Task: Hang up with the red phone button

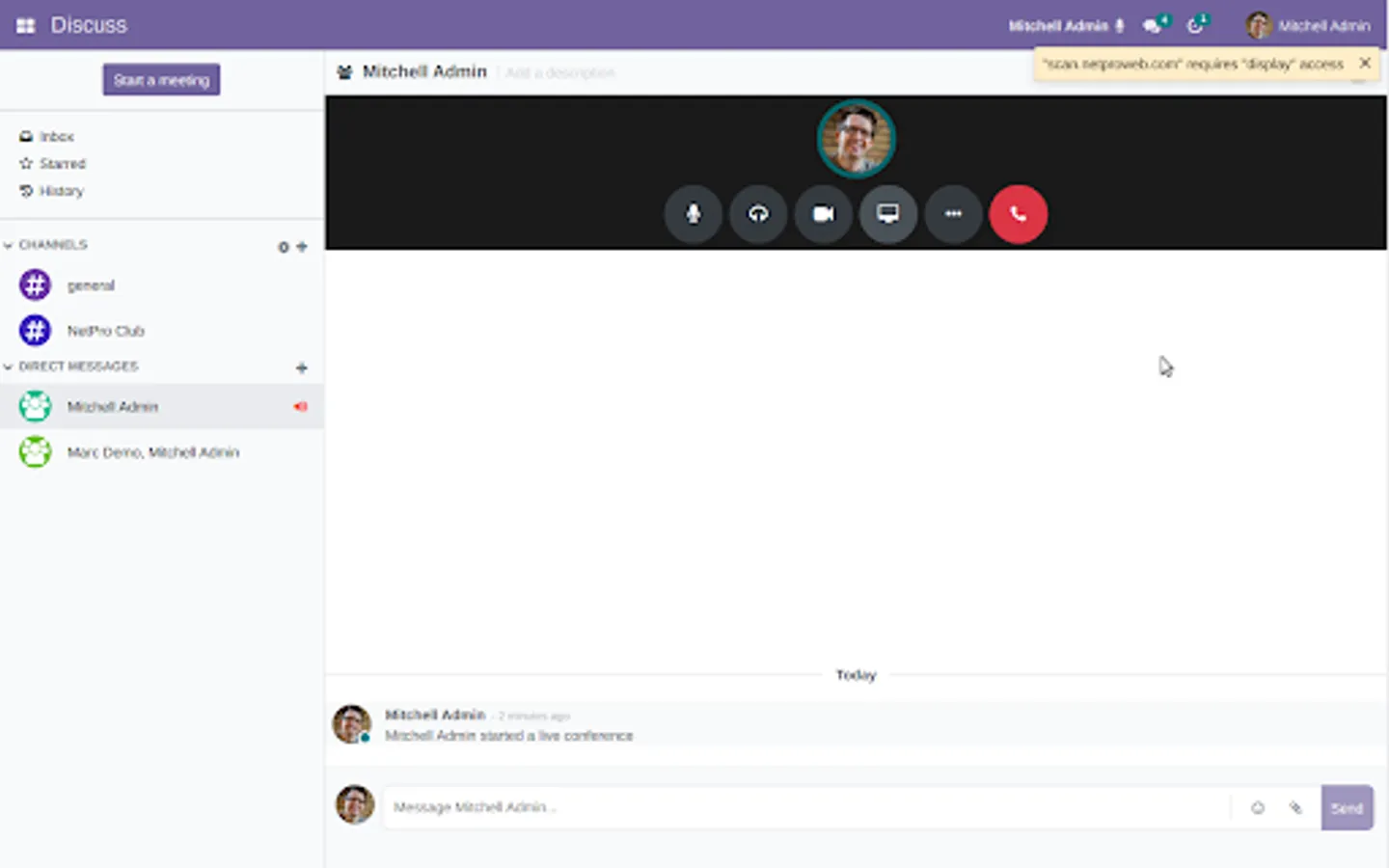Action: (1018, 214)
